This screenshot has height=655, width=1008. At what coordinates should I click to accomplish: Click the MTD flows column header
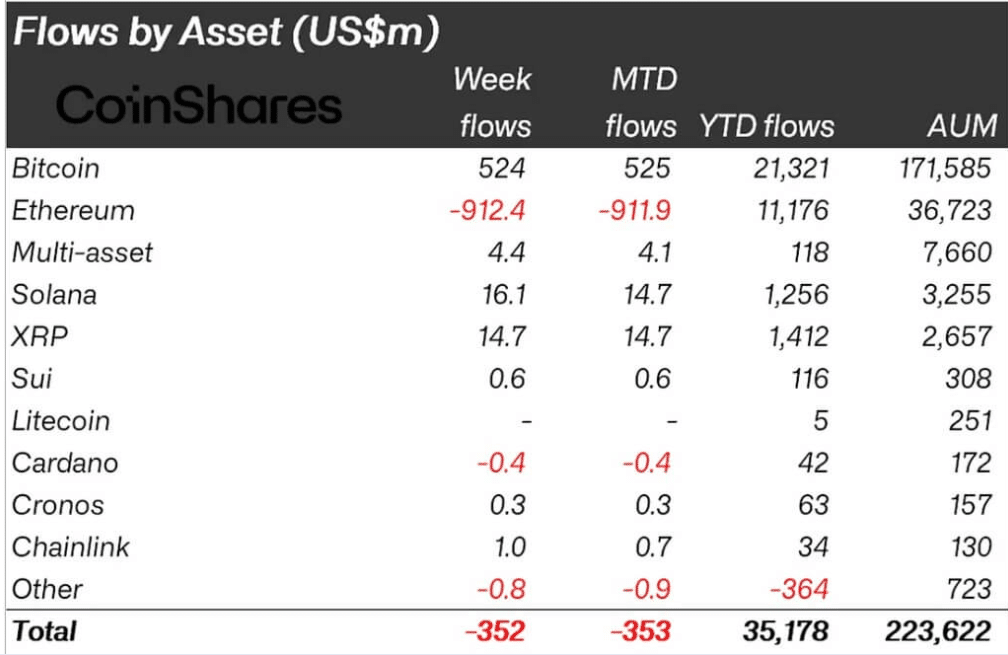(x=643, y=102)
